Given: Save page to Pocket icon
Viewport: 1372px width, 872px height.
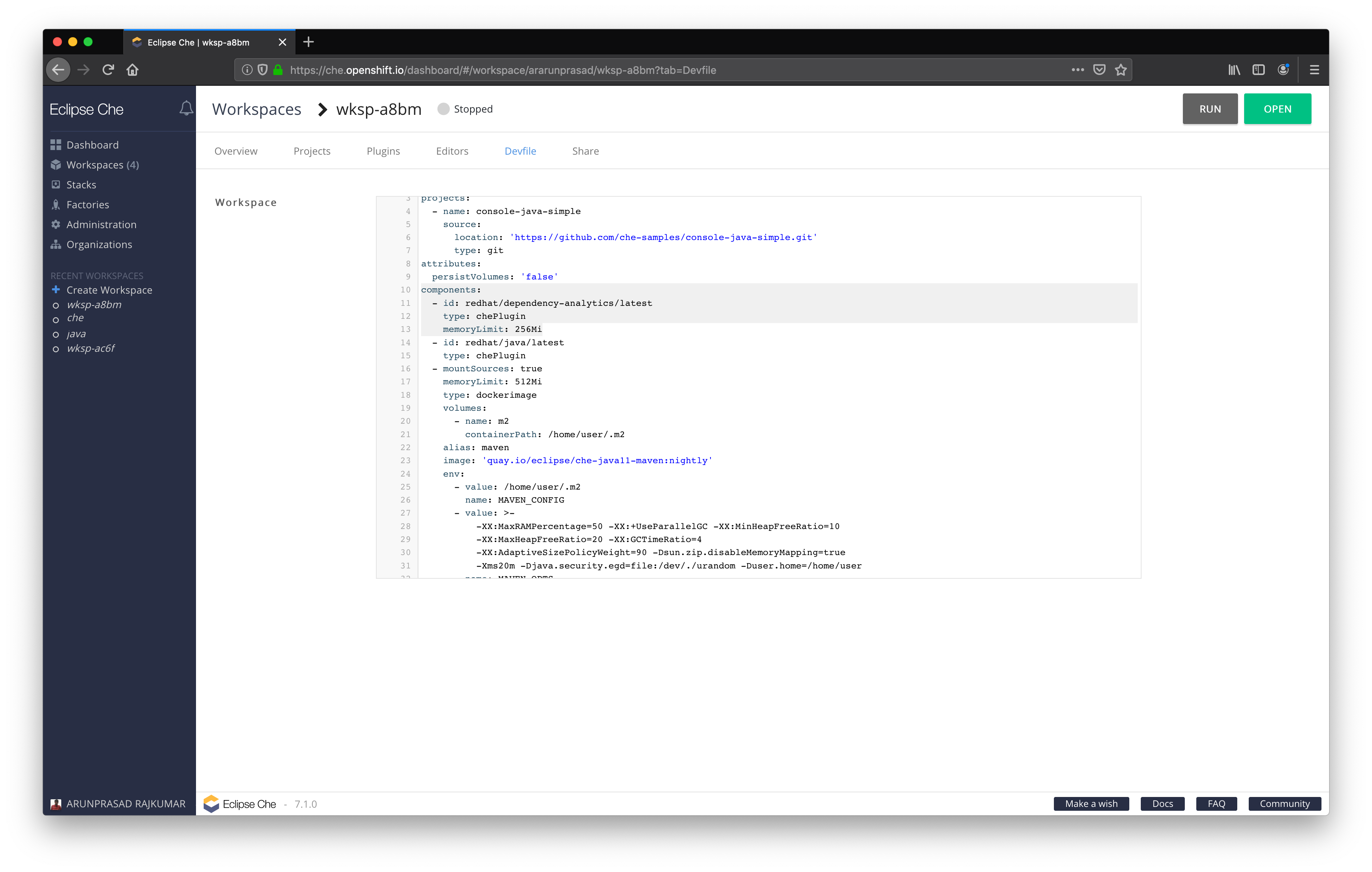Looking at the screenshot, I should (x=1100, y=70).
